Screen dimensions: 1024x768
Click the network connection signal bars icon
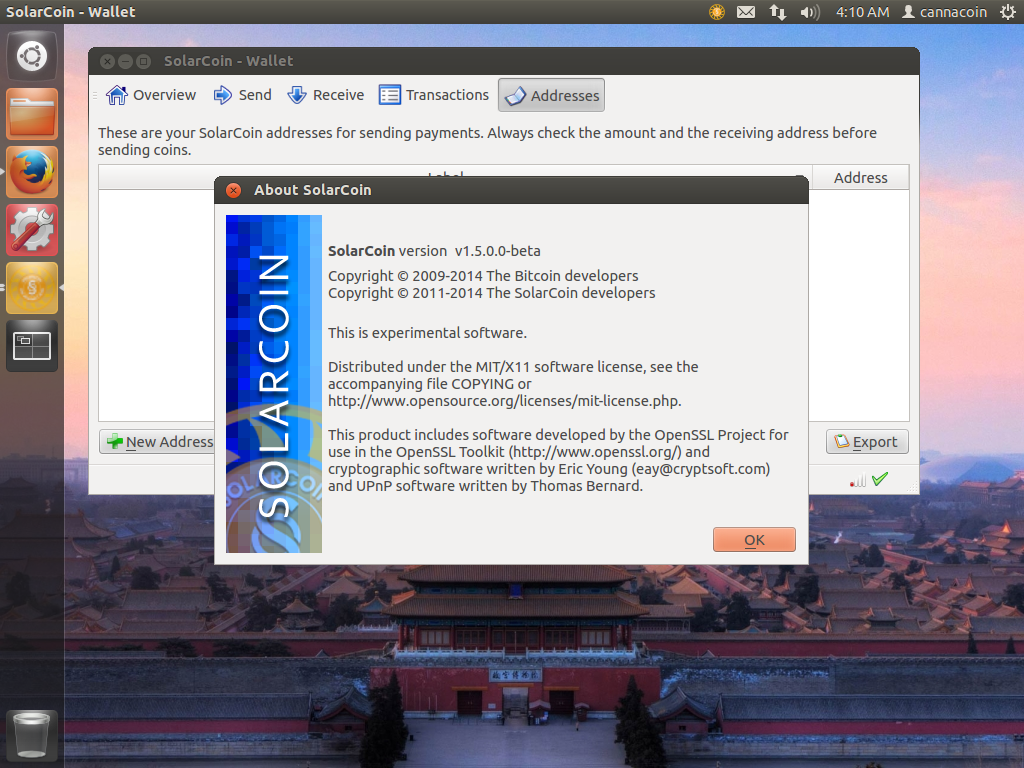click(x=857, y=481)
